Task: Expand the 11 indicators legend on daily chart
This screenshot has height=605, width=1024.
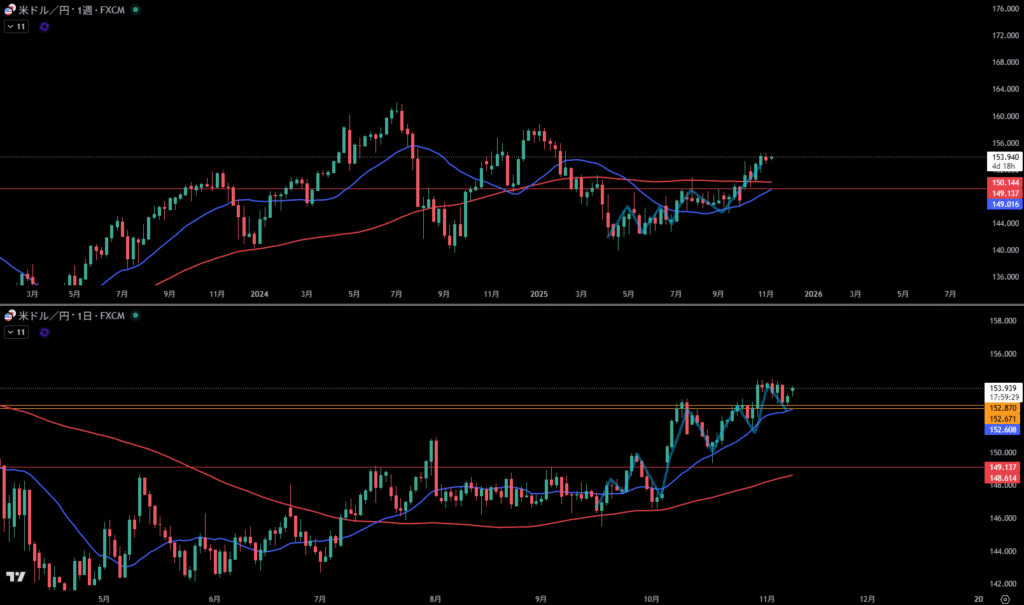Action: [17, 331]
